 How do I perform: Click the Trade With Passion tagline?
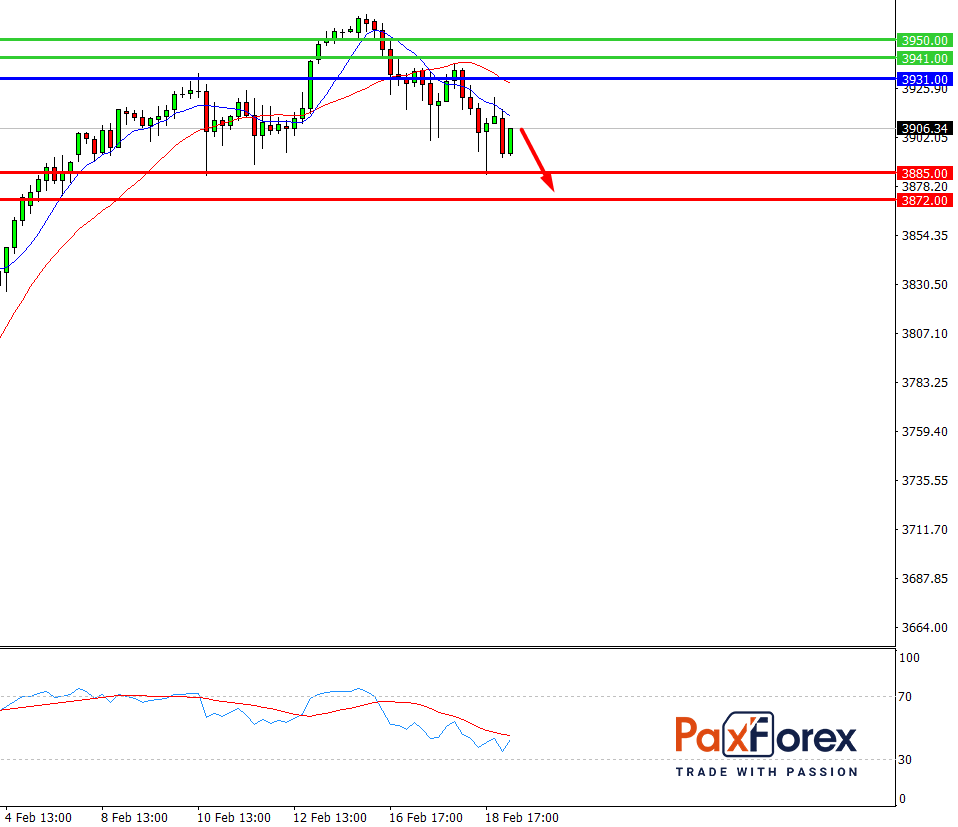(766, 772)
